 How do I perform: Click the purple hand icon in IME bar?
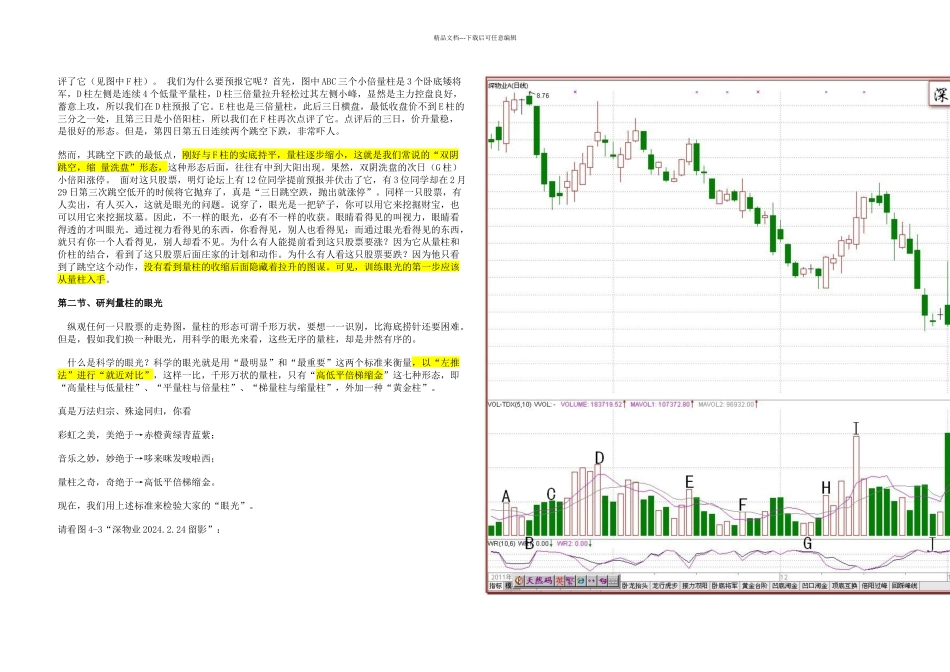click(603, 581)
